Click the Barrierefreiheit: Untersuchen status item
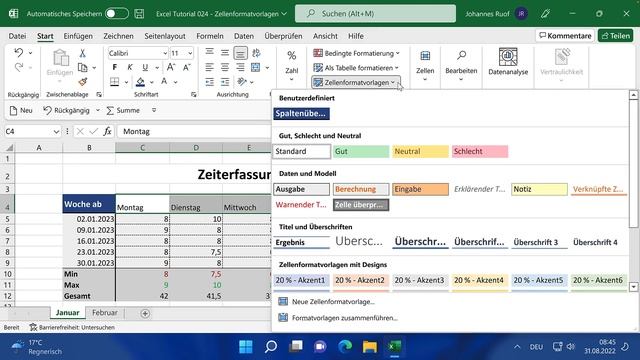The height and width of the screenshot is (360, 640). [x=72, y=327]
